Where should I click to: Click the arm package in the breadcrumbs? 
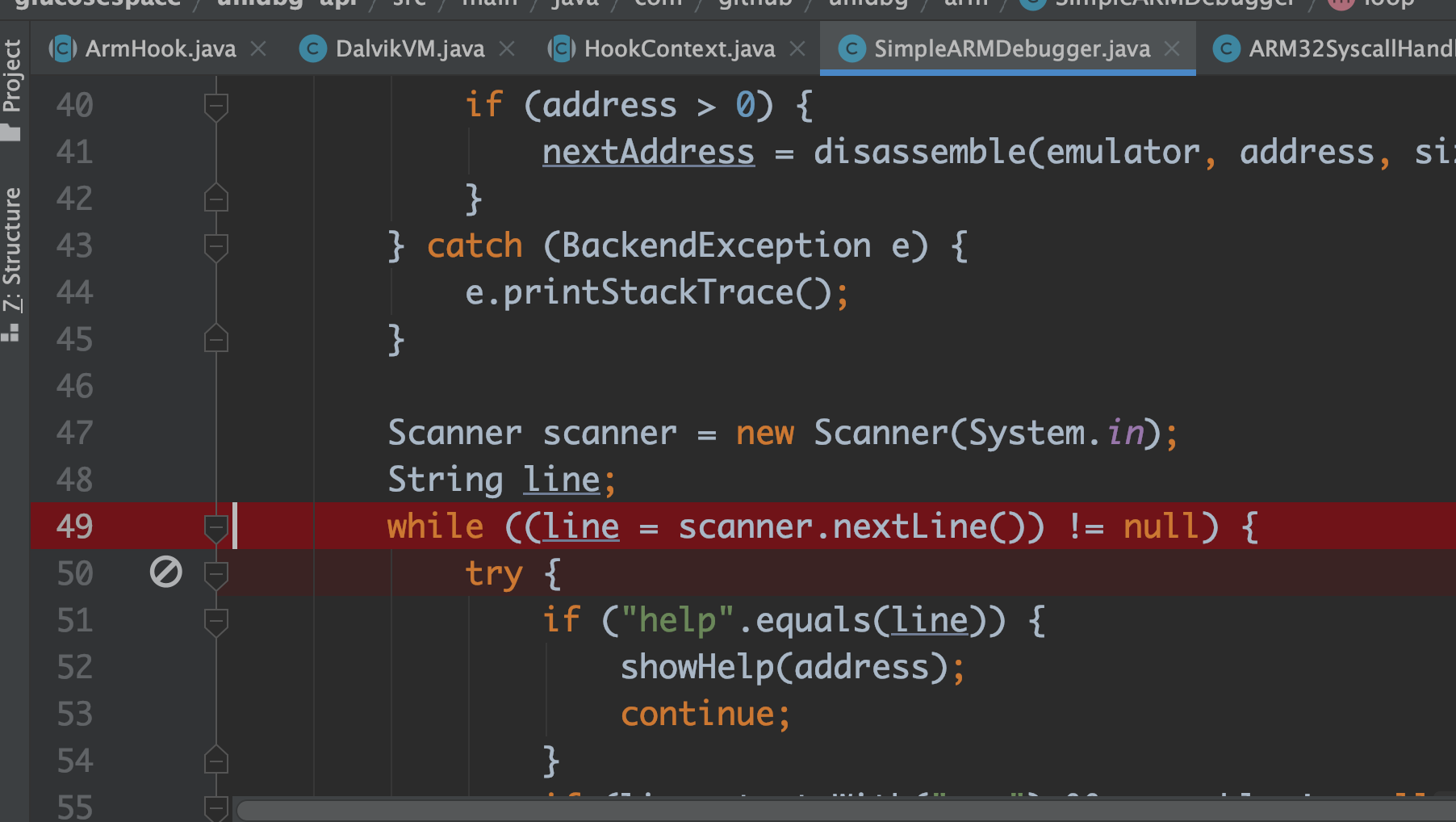click(965, 3)
